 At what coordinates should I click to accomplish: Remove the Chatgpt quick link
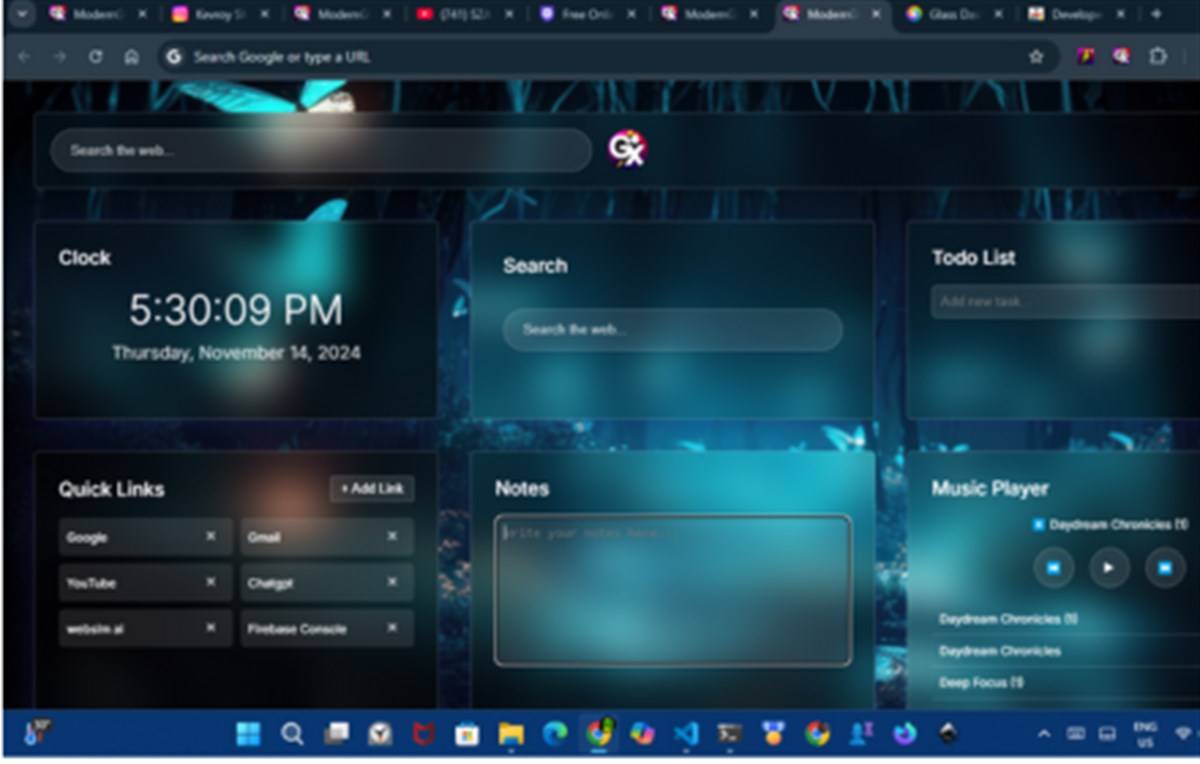click(x=392, y=581)
